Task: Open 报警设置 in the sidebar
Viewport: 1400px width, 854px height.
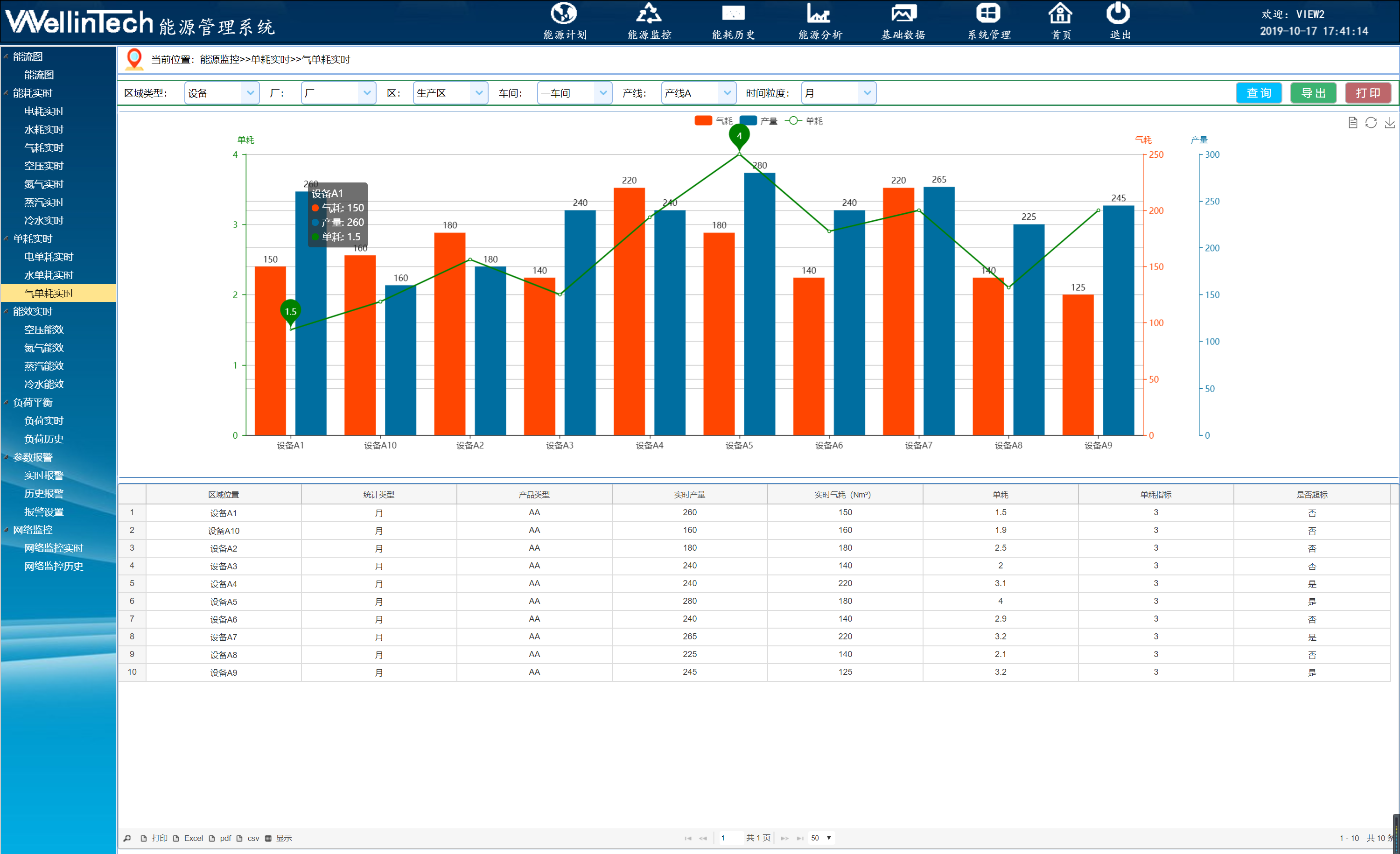Action: 44,511
